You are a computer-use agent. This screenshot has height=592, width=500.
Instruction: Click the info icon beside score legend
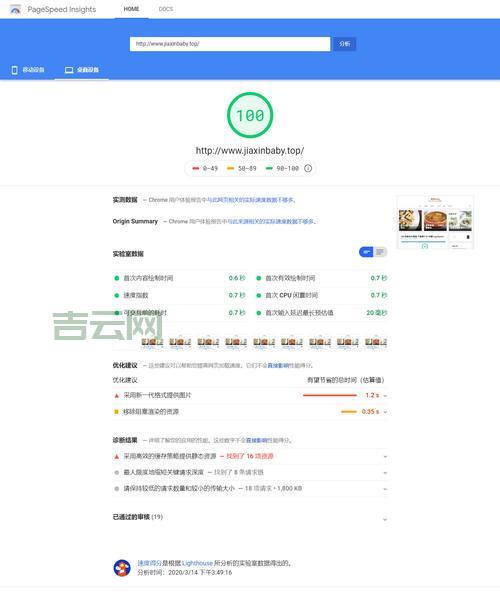click(x=308, y=168)
